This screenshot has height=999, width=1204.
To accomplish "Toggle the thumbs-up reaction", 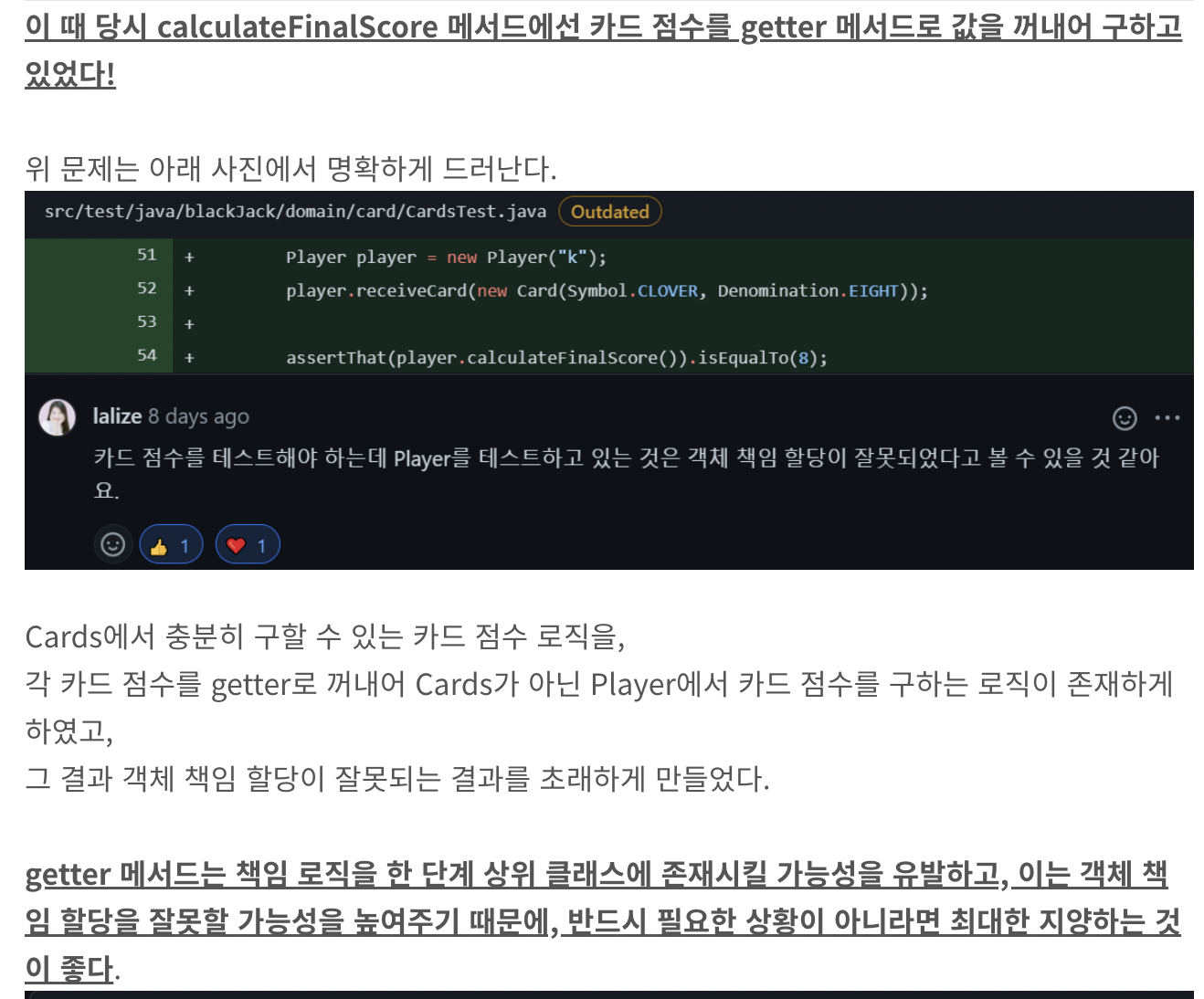I will pos(171,545).
